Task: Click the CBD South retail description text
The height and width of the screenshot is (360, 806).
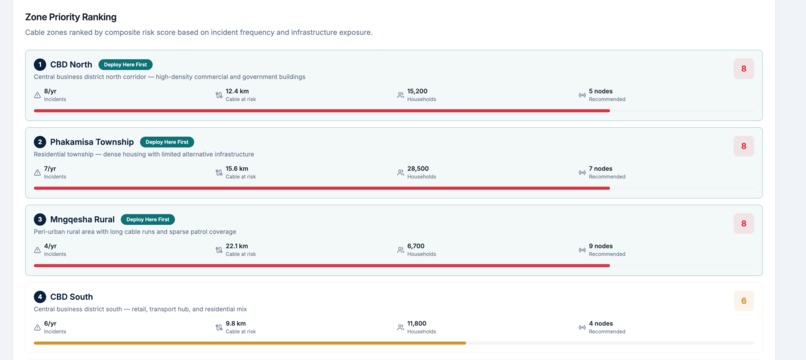Action: click(x=140, y=309)
